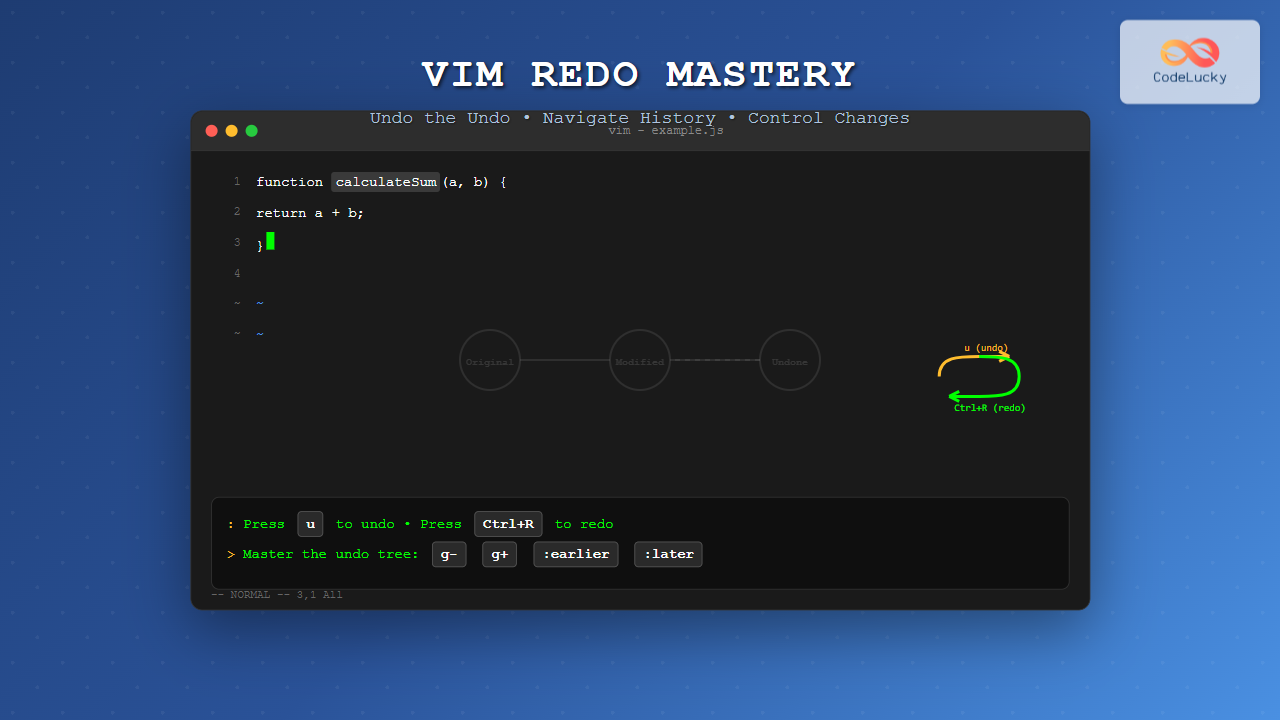Click the g+ key button
The image size is (1280, 720).
[499, 554]
